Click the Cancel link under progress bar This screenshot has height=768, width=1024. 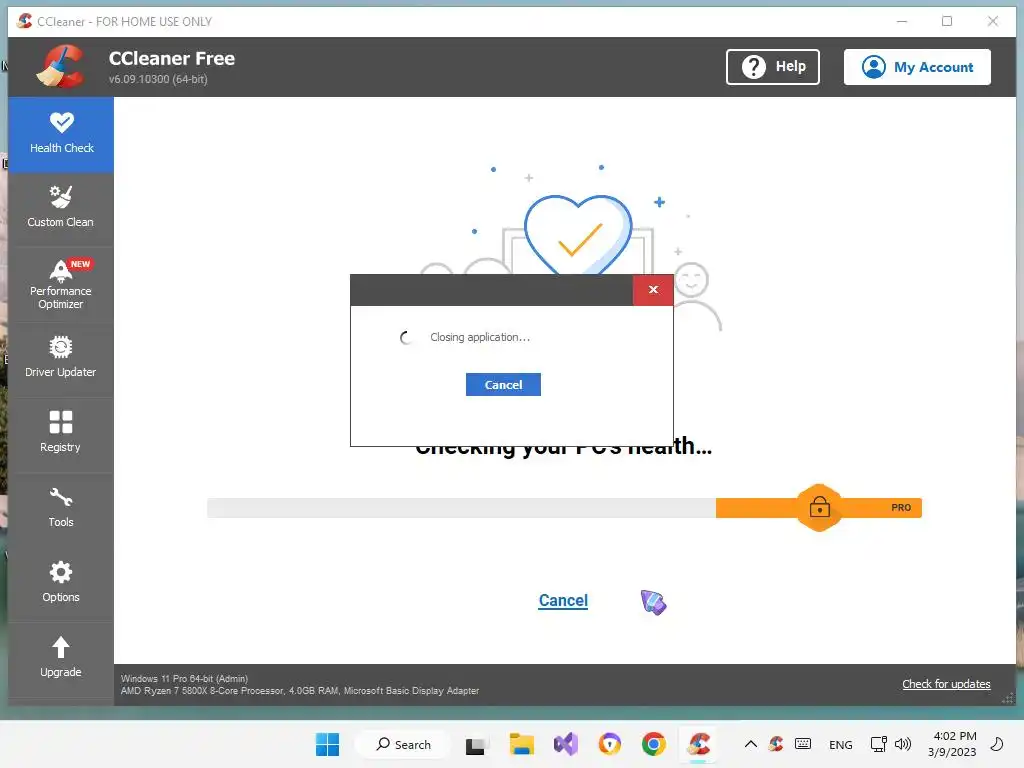coord(563,600)
